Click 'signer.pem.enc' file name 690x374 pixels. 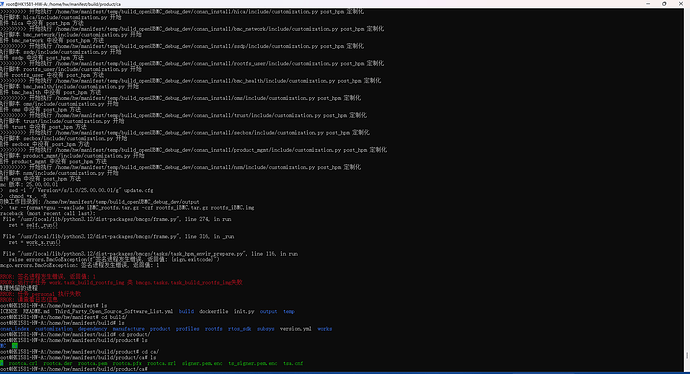202,363
